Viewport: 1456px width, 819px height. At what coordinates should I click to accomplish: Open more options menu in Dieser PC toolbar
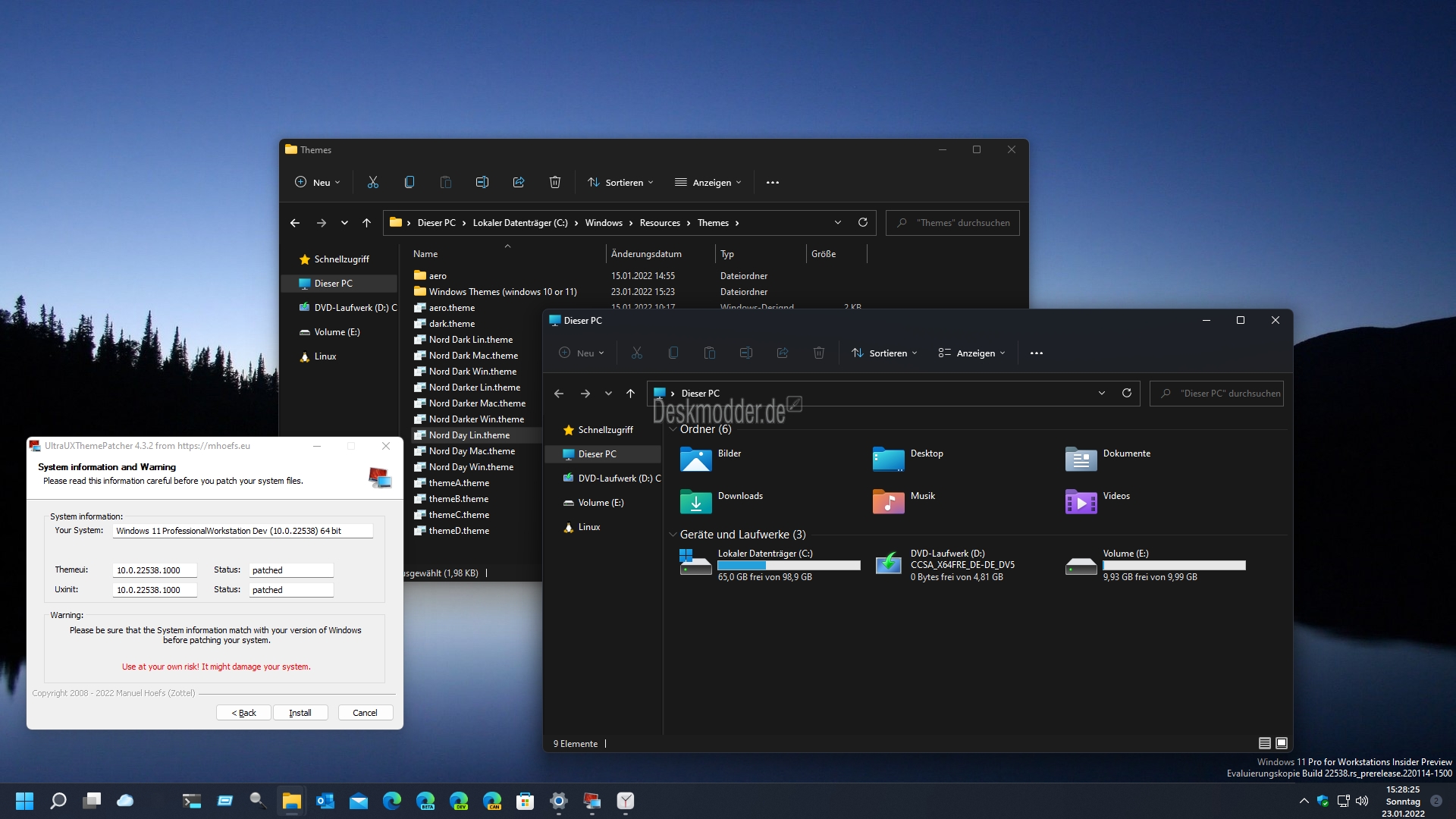tap(1037, 353)
